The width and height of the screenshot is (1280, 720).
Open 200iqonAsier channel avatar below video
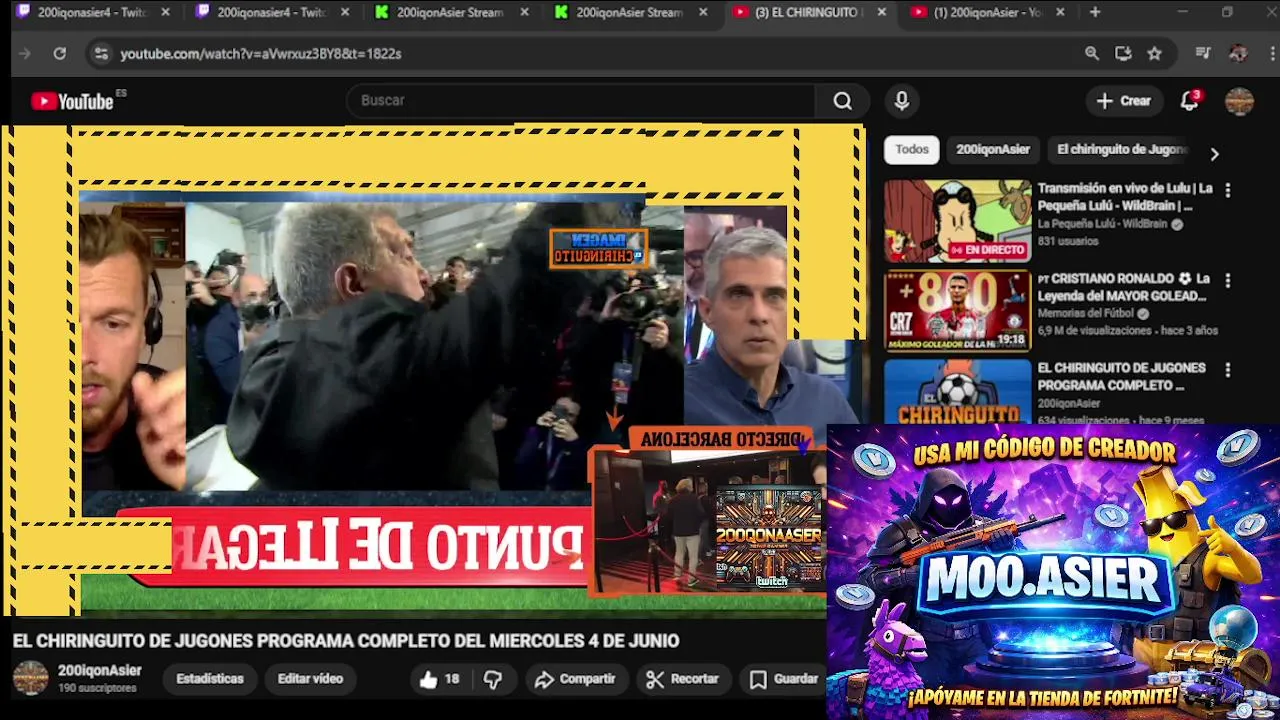(x=30, y=678)
